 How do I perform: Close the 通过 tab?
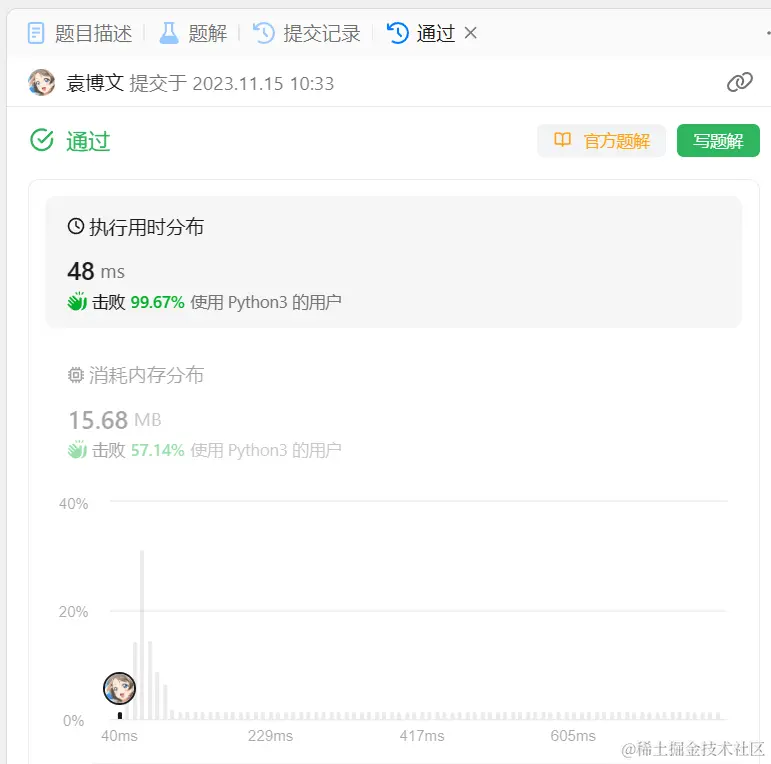[471, 33]
